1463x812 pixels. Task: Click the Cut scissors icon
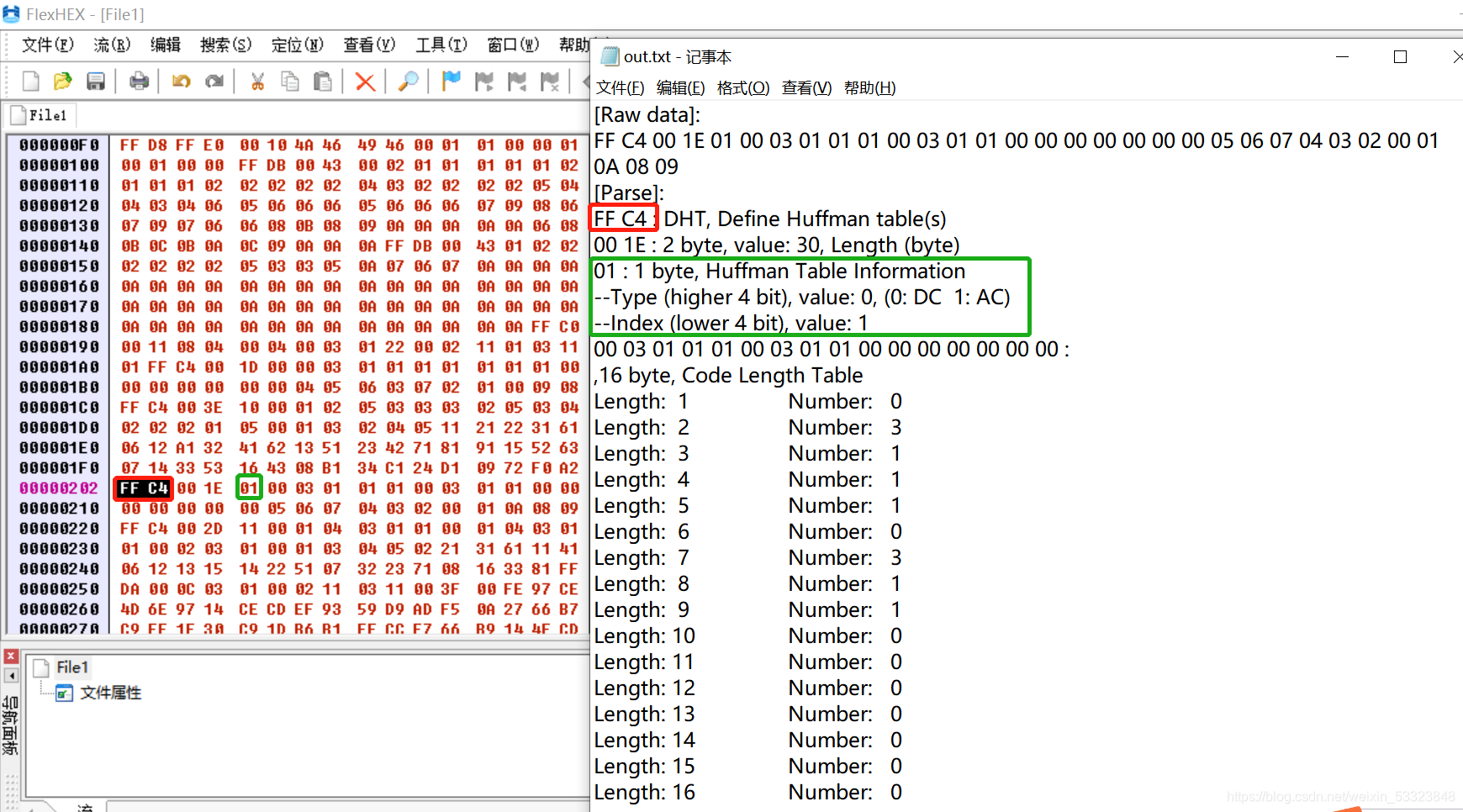pos(258,81)
